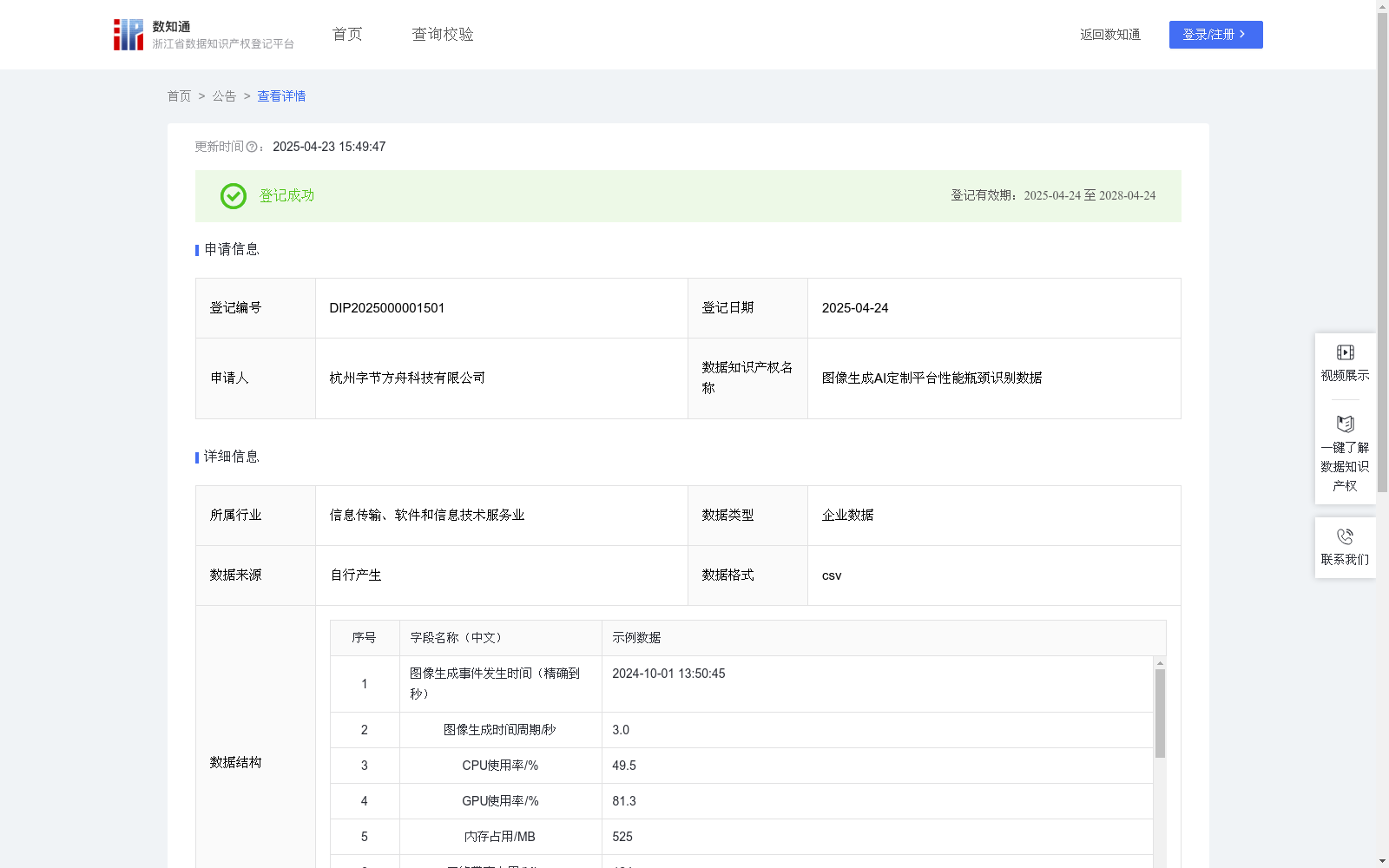Open 首页 from the breadcrumb

pos(179,96)
